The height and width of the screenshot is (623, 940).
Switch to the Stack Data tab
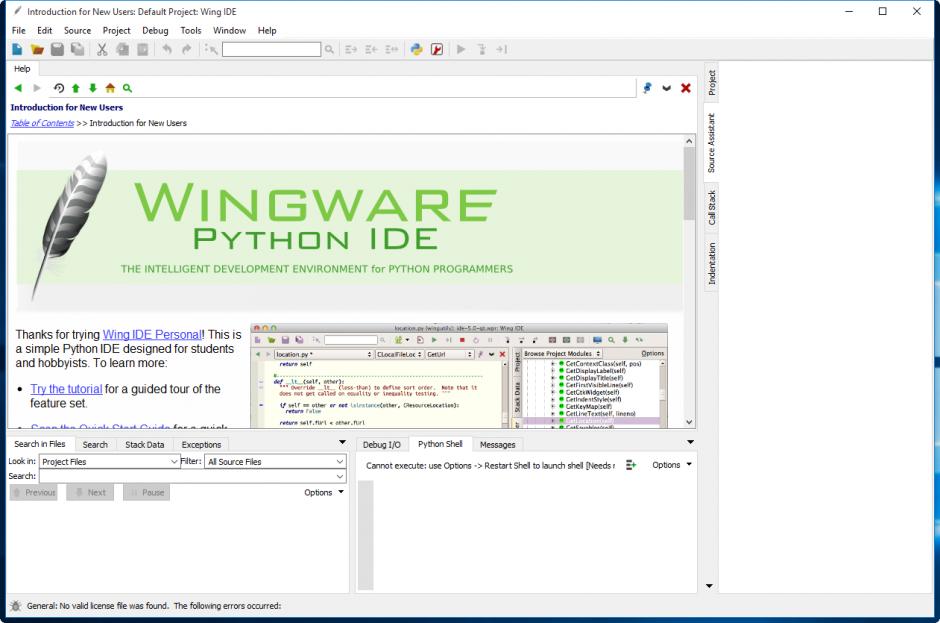[x=144, y=445]
